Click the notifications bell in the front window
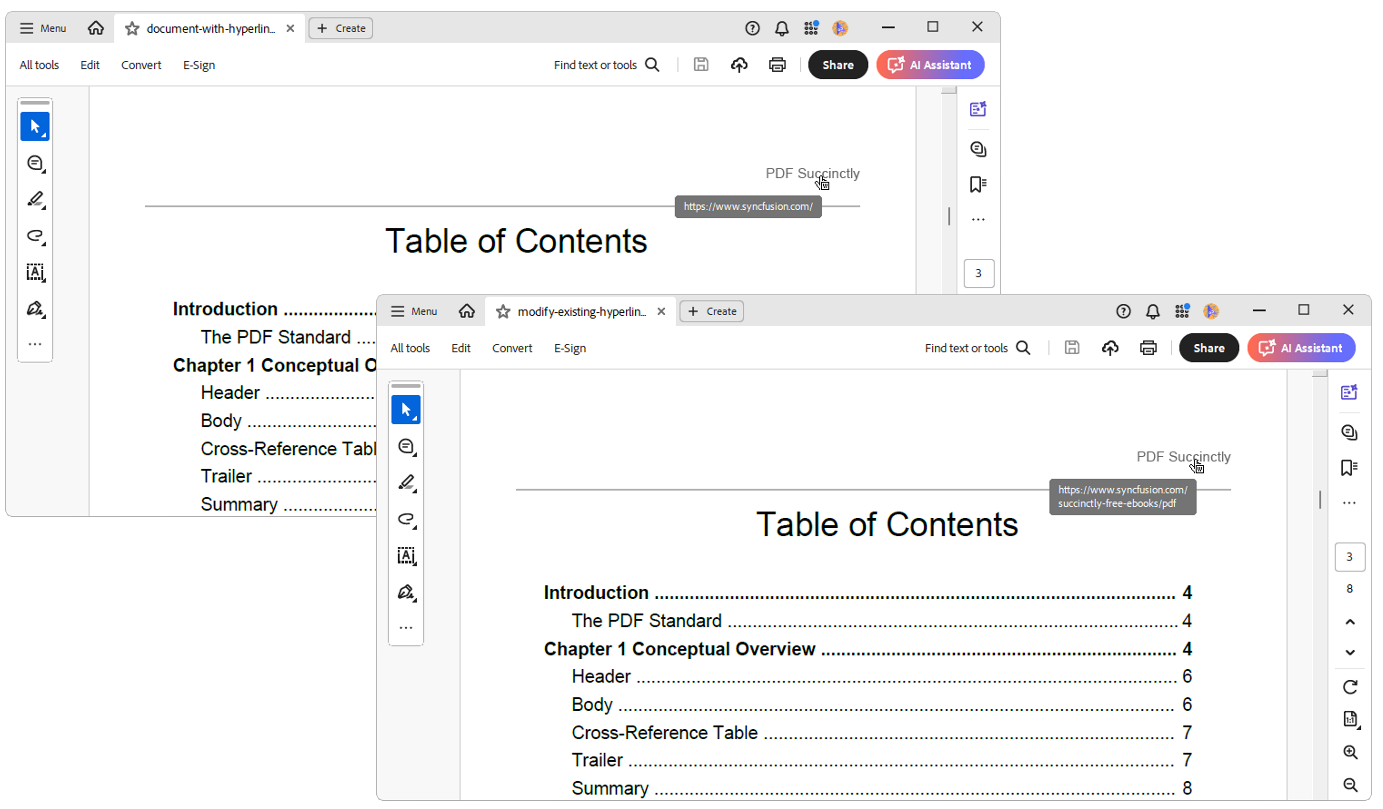This screenshot has height=809, width=1383. tap(1153, 311)
